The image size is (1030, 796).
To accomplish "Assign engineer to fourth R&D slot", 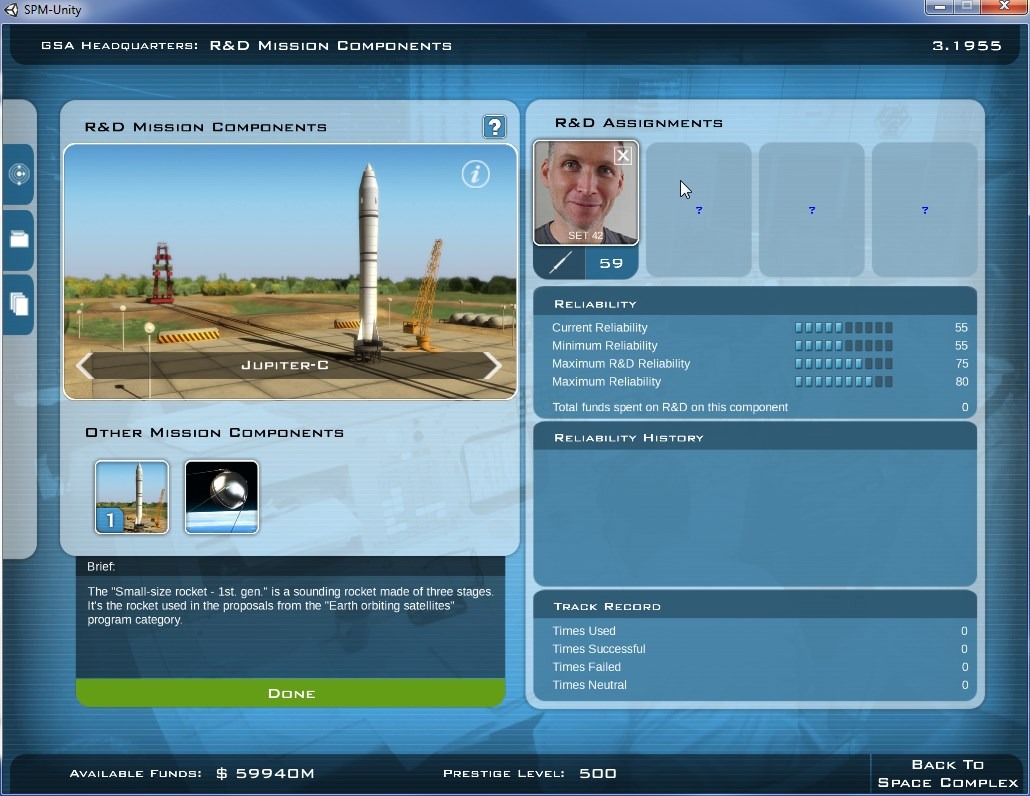I will [924, 210].
